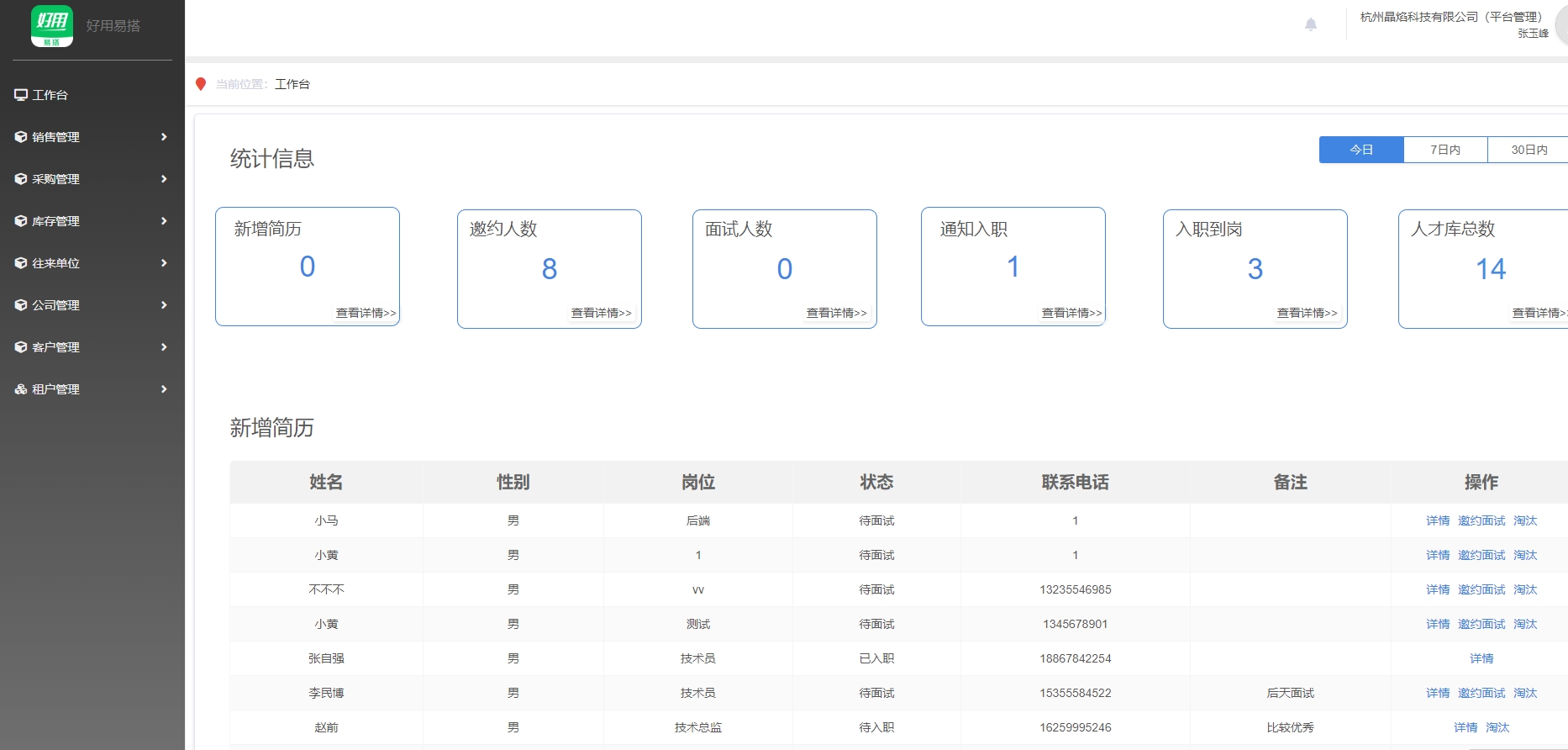Click 邀约面试 for 不不不 row
Viewport: 1568px width, 750px height.
pos(1481,589)
